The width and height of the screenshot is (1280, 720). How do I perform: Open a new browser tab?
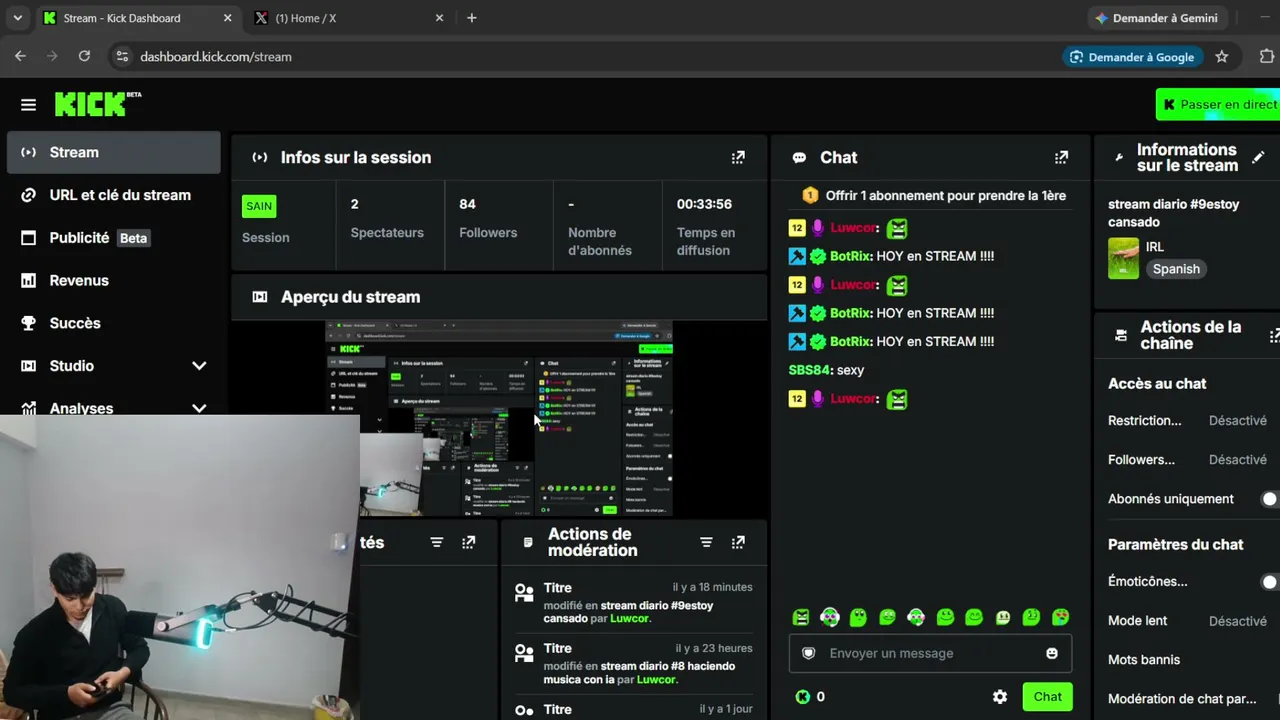click(x=472, y=18)
